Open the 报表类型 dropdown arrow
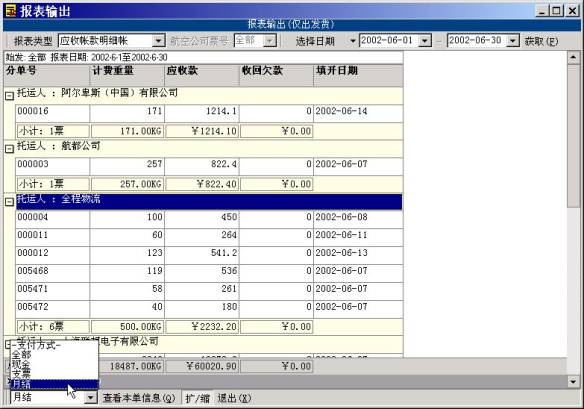The width and height of the screenshot is (584, 409). click(x=159, y=40)
